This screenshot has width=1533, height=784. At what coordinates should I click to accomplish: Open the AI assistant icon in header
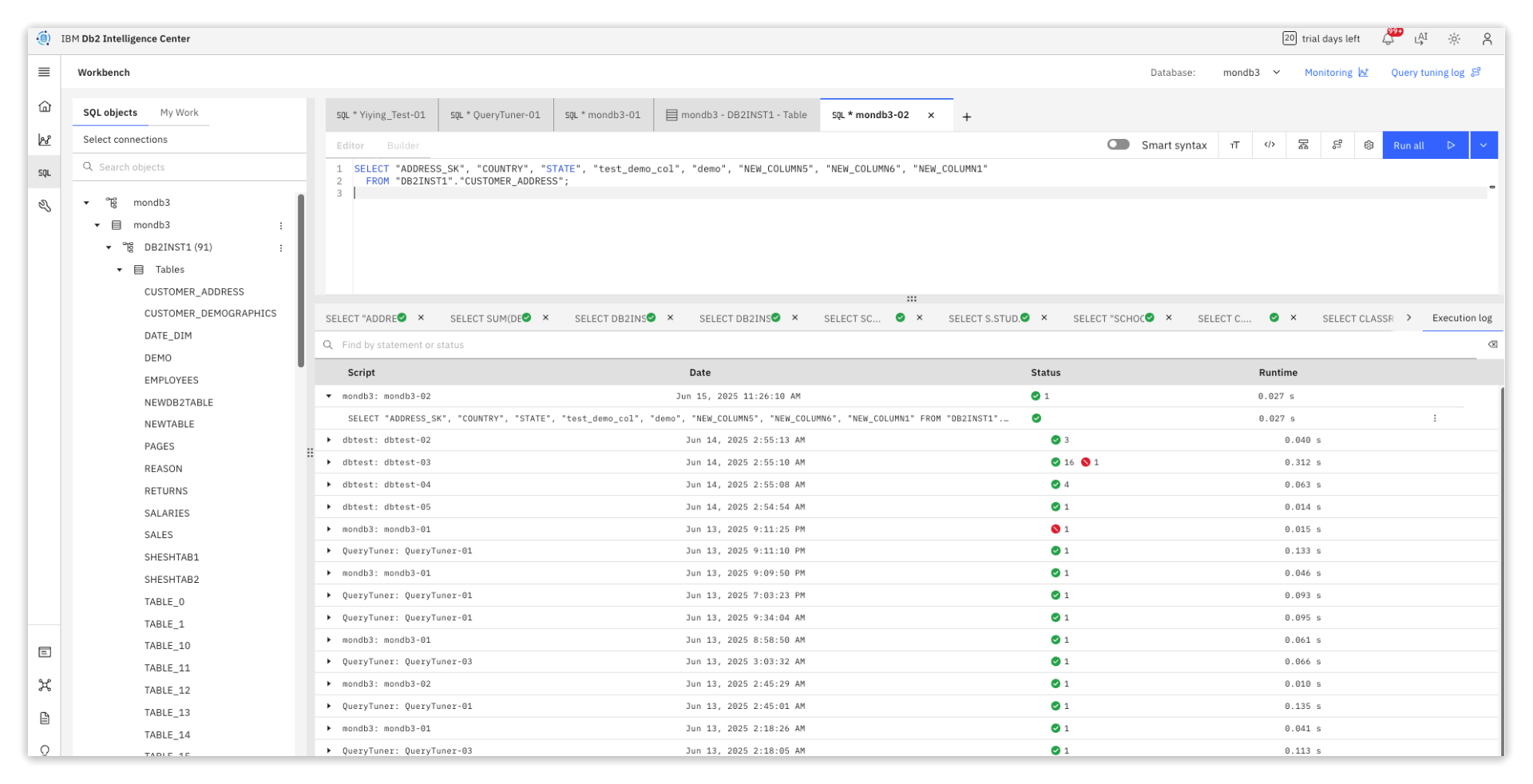pyautogui.click(x=1421, y=38)
